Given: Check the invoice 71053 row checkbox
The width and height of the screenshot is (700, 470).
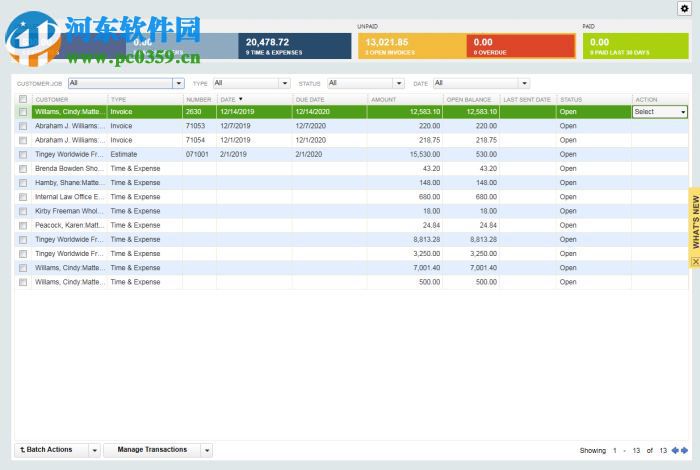Looking at the screenshot, I should click(x=23, y=126).
